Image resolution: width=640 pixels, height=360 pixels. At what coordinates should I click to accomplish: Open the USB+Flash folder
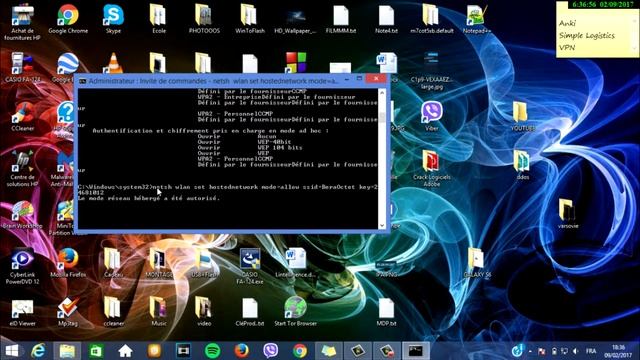click(x=204, y=262)
